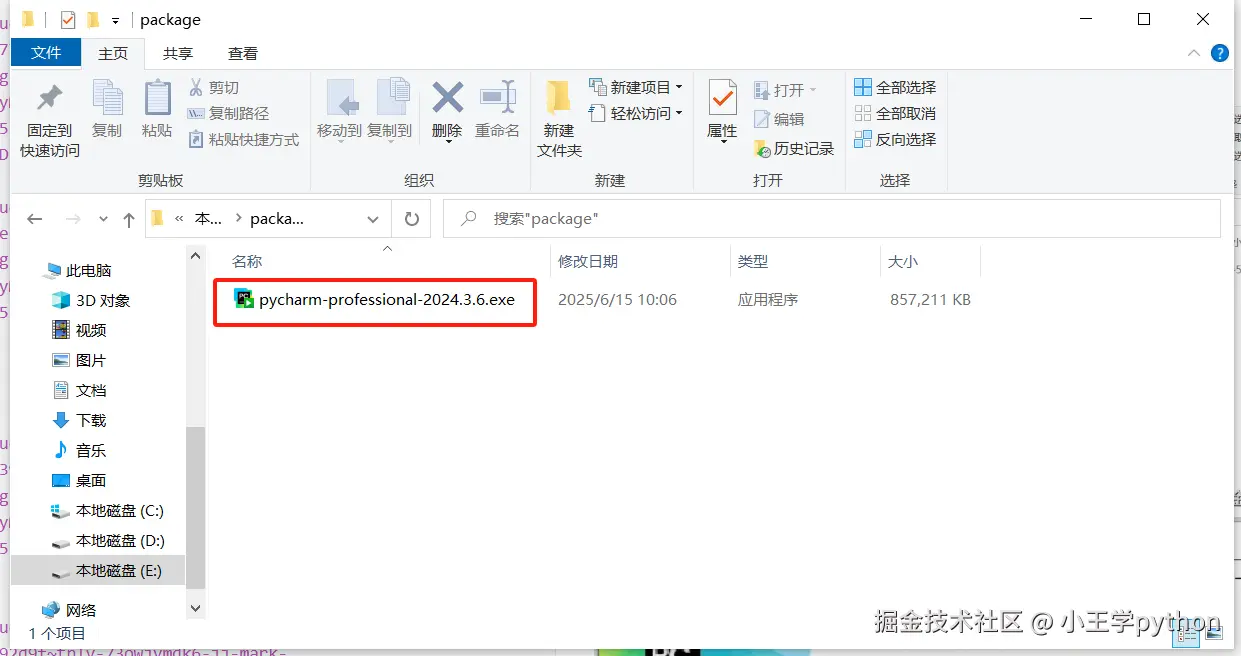Select pycharm-professional-2024.3.6.exe file name
This screenshot has height=656, width=1241.
click(387, 299)
